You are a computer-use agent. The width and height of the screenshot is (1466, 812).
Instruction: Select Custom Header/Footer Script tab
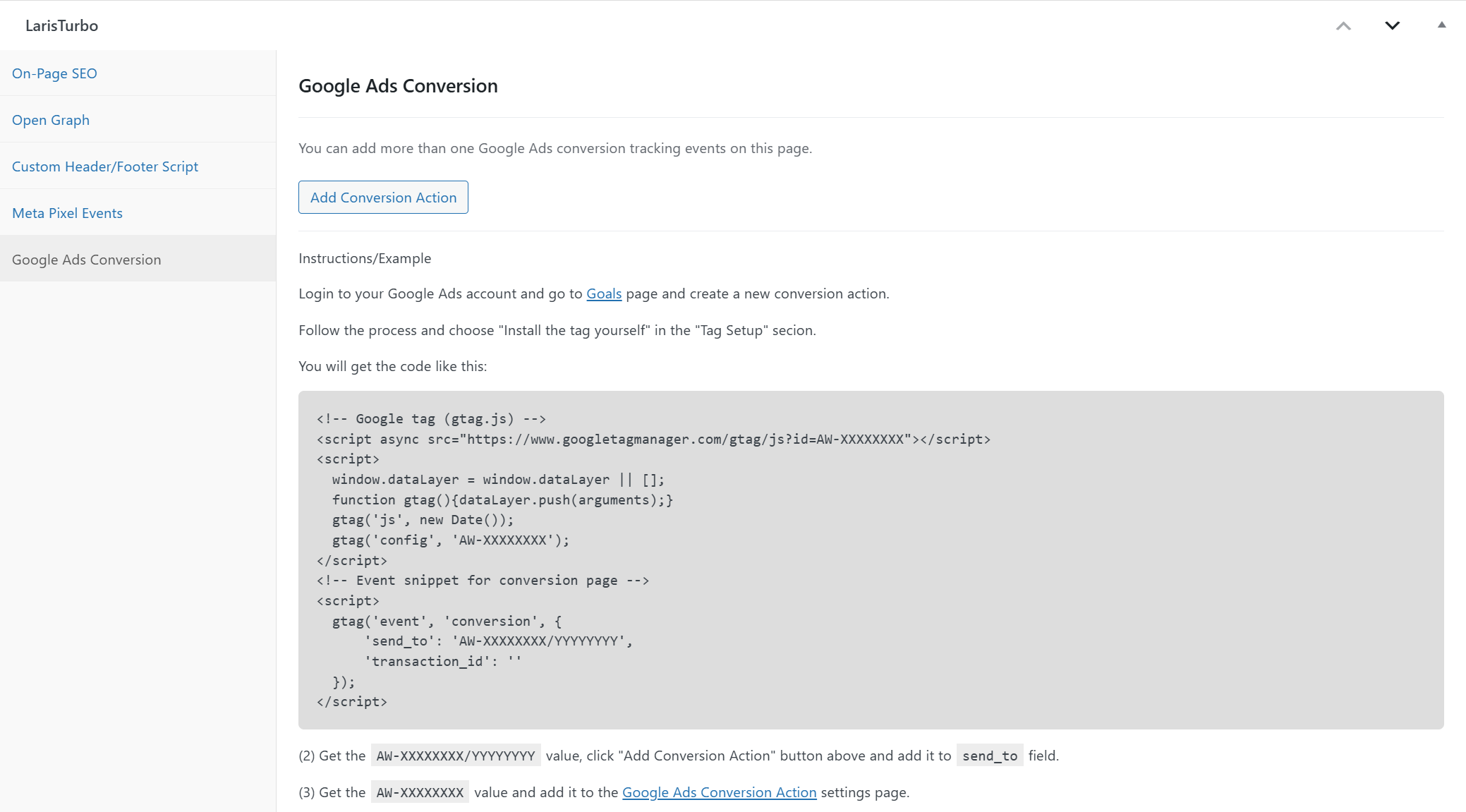tap(105, 166)
